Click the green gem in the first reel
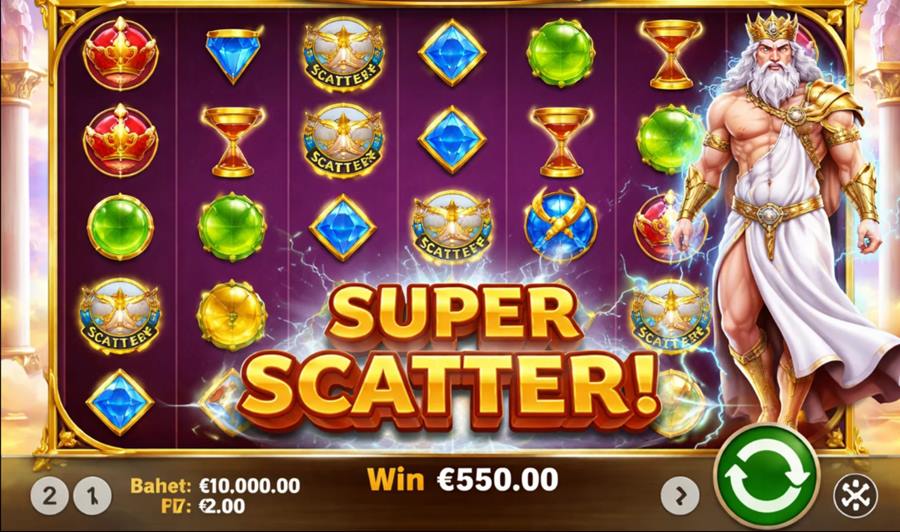This screenshot has width=900, height=532. tap(121, 227)
